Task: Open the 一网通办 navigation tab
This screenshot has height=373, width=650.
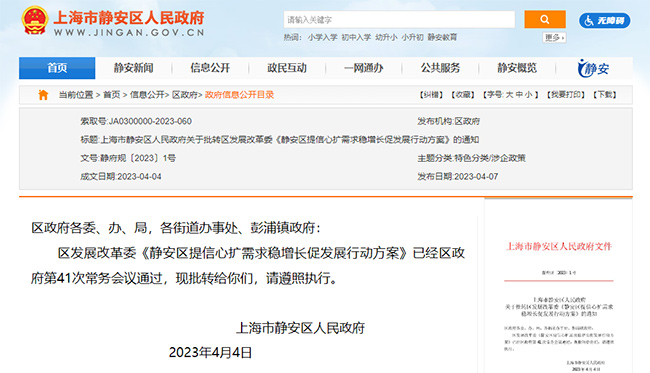Action: coord(364,68)
